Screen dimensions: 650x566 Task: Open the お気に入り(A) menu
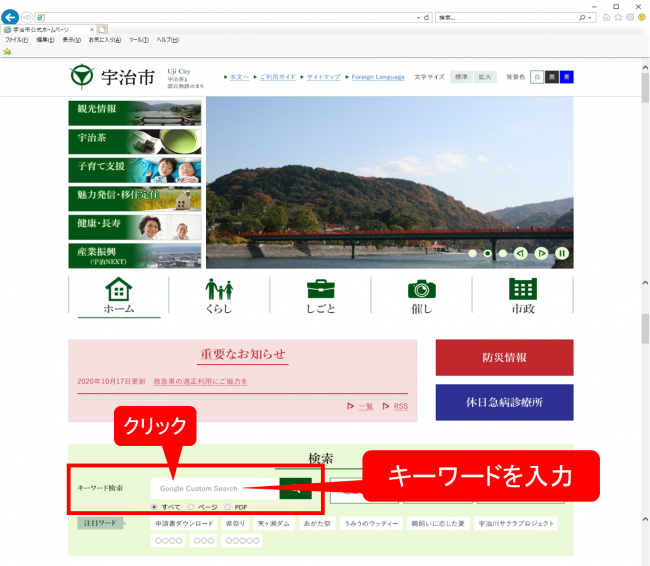[105, 40]
